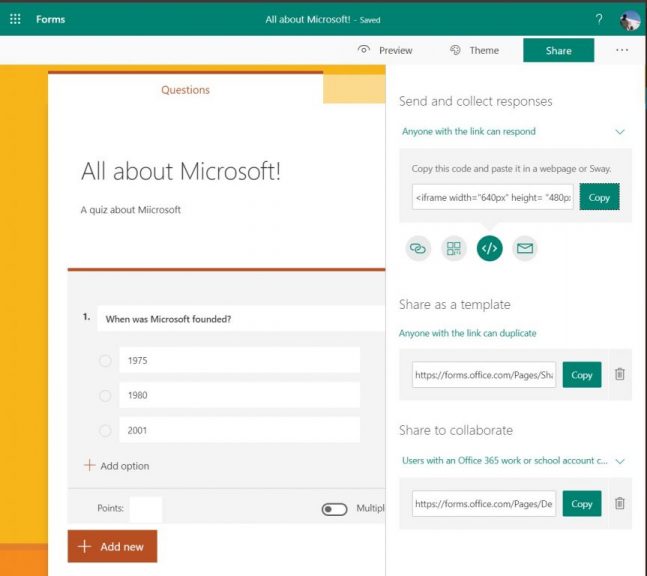Open the app launcher waffle icon
The height and width of the screenshot is (576, 647).
point(15,19)
